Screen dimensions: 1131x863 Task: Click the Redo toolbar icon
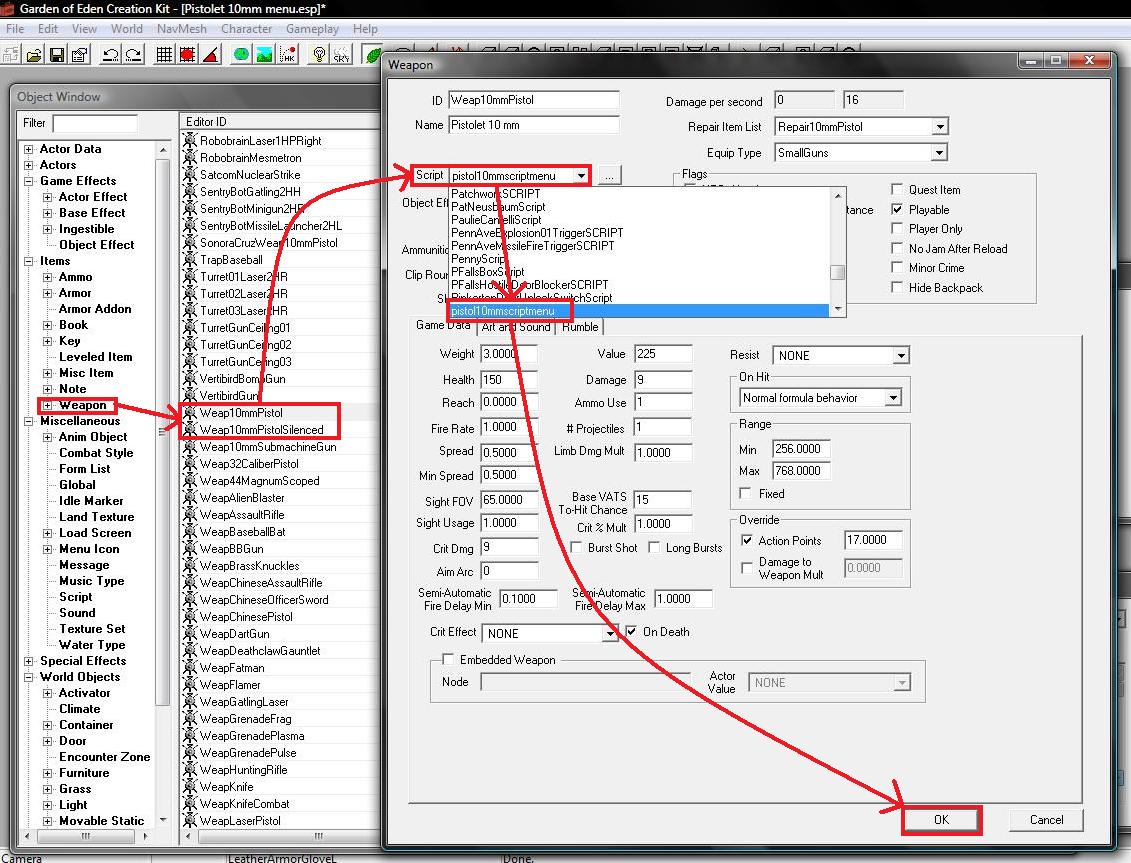pos(133,54)
